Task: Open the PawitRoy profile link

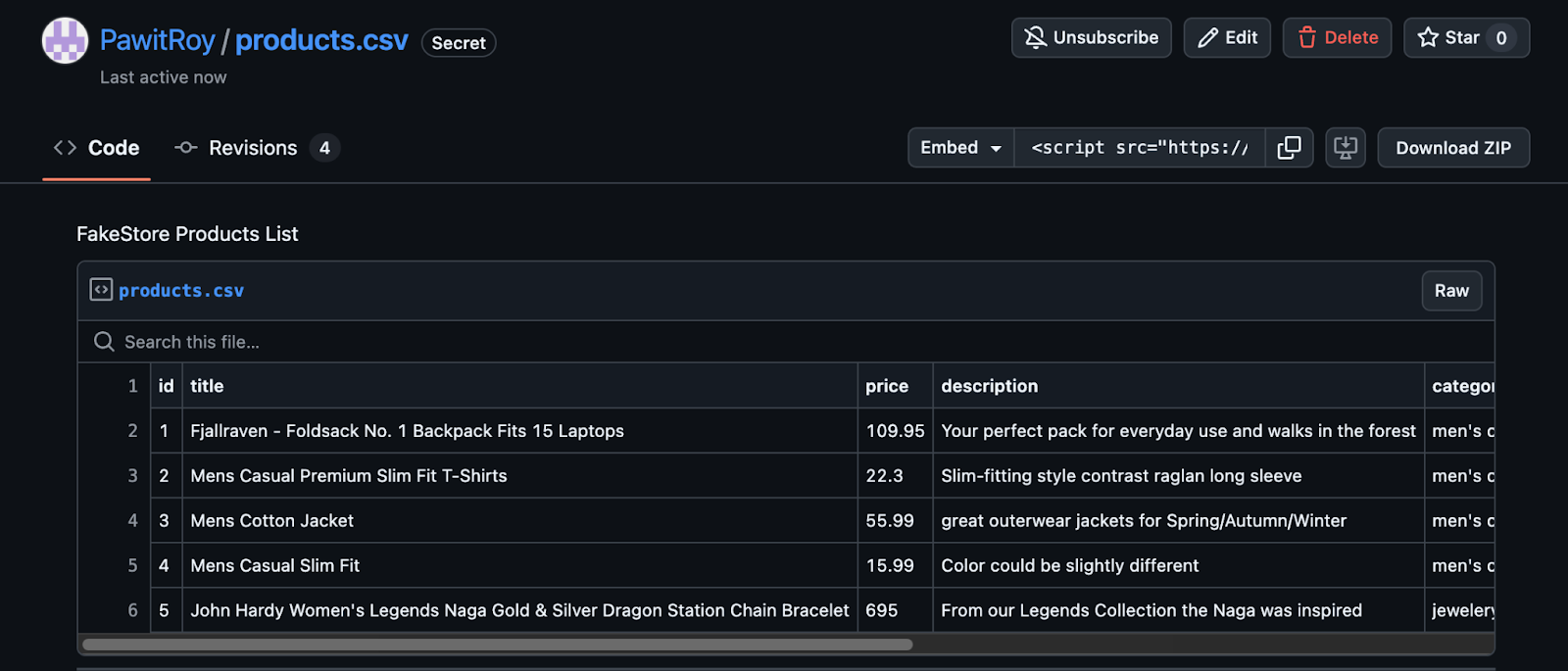Action: [157, 40]
